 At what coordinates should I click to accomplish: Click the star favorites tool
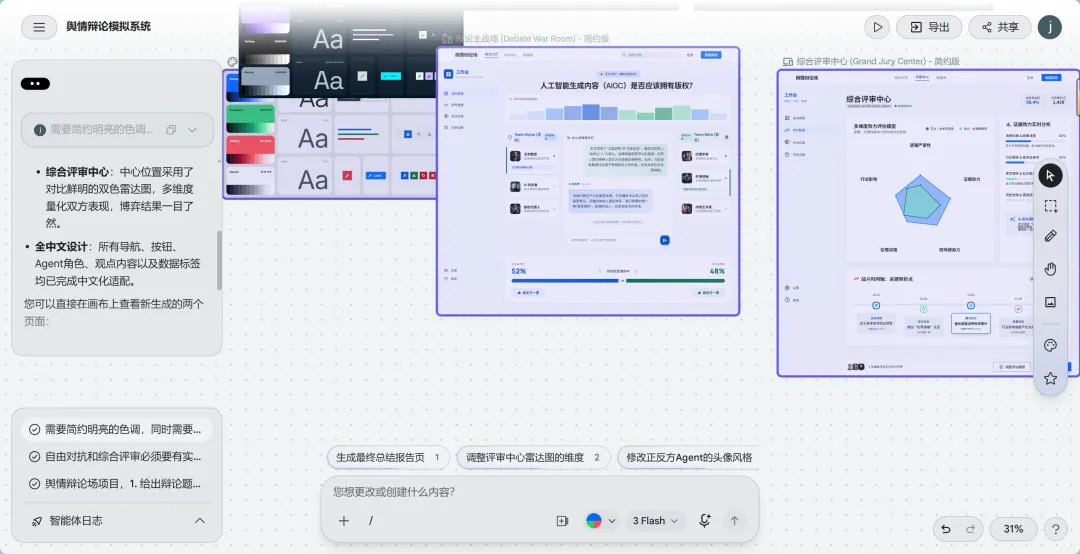point(1050,378)
